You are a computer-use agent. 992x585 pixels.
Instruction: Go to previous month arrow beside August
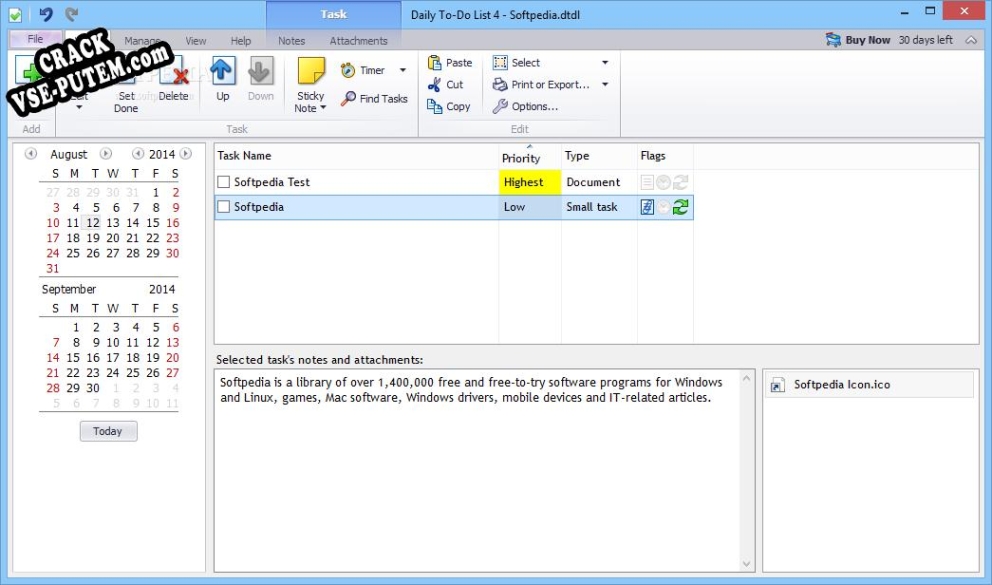coord(30,154)
